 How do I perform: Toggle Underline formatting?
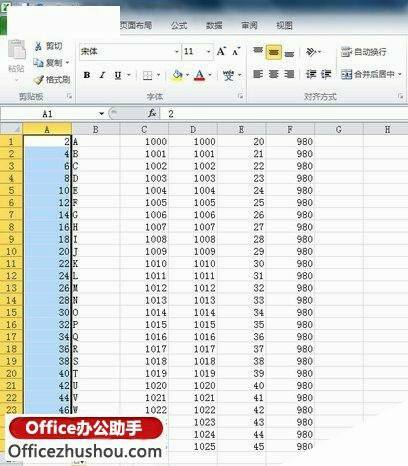[x=118, y=75]
